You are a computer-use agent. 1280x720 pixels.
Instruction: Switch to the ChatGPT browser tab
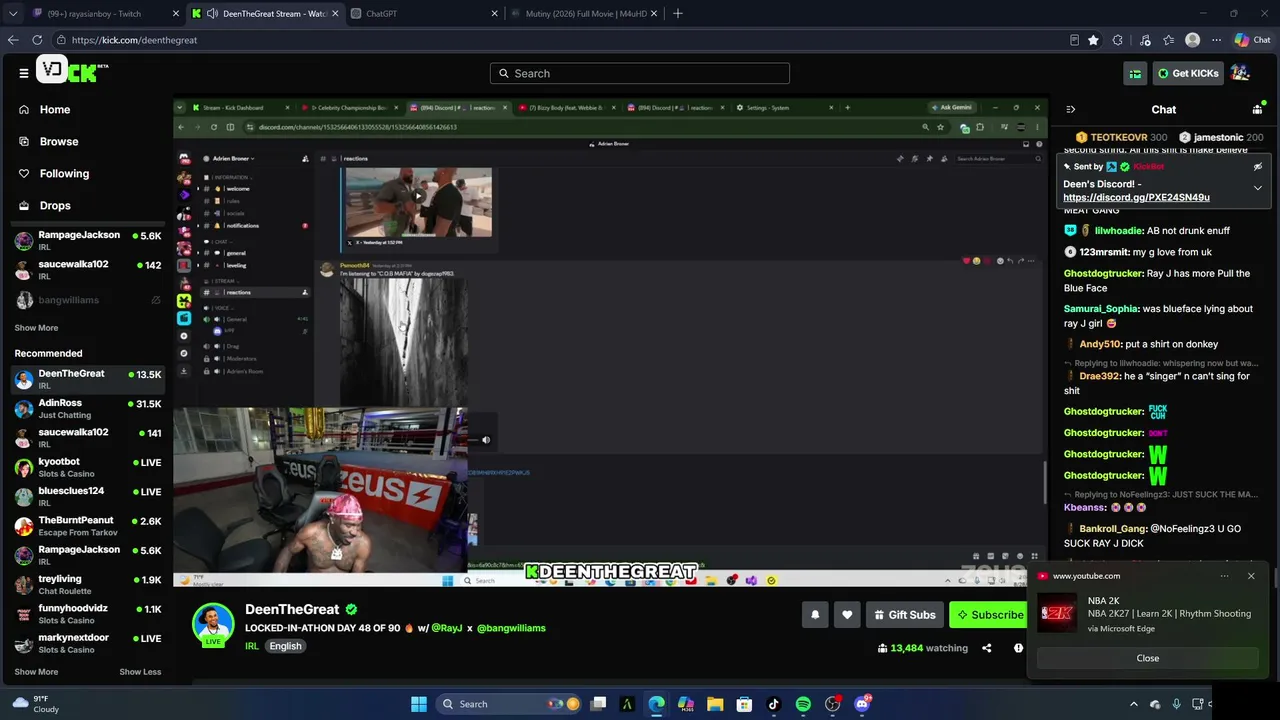tap(425, 14)
